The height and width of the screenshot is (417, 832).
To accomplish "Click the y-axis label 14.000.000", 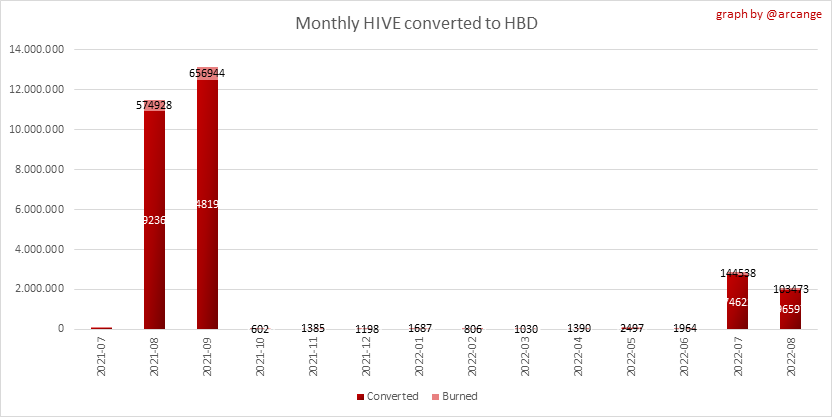I will tap(37, 49).
